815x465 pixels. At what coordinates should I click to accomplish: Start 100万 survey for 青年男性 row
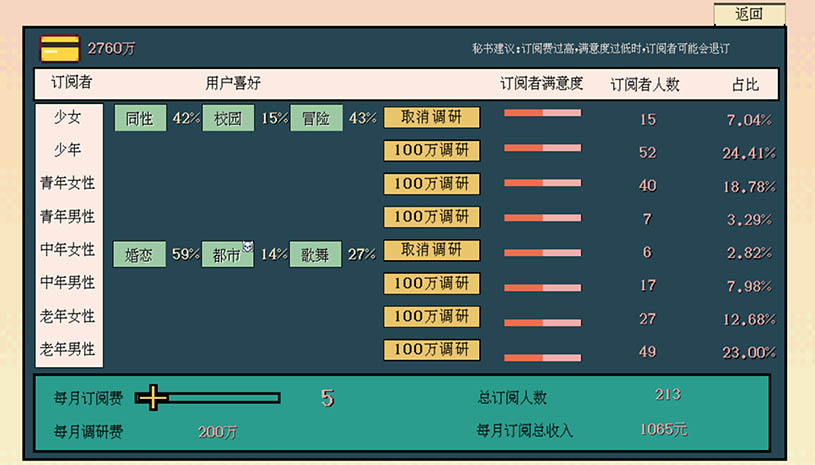431,217
